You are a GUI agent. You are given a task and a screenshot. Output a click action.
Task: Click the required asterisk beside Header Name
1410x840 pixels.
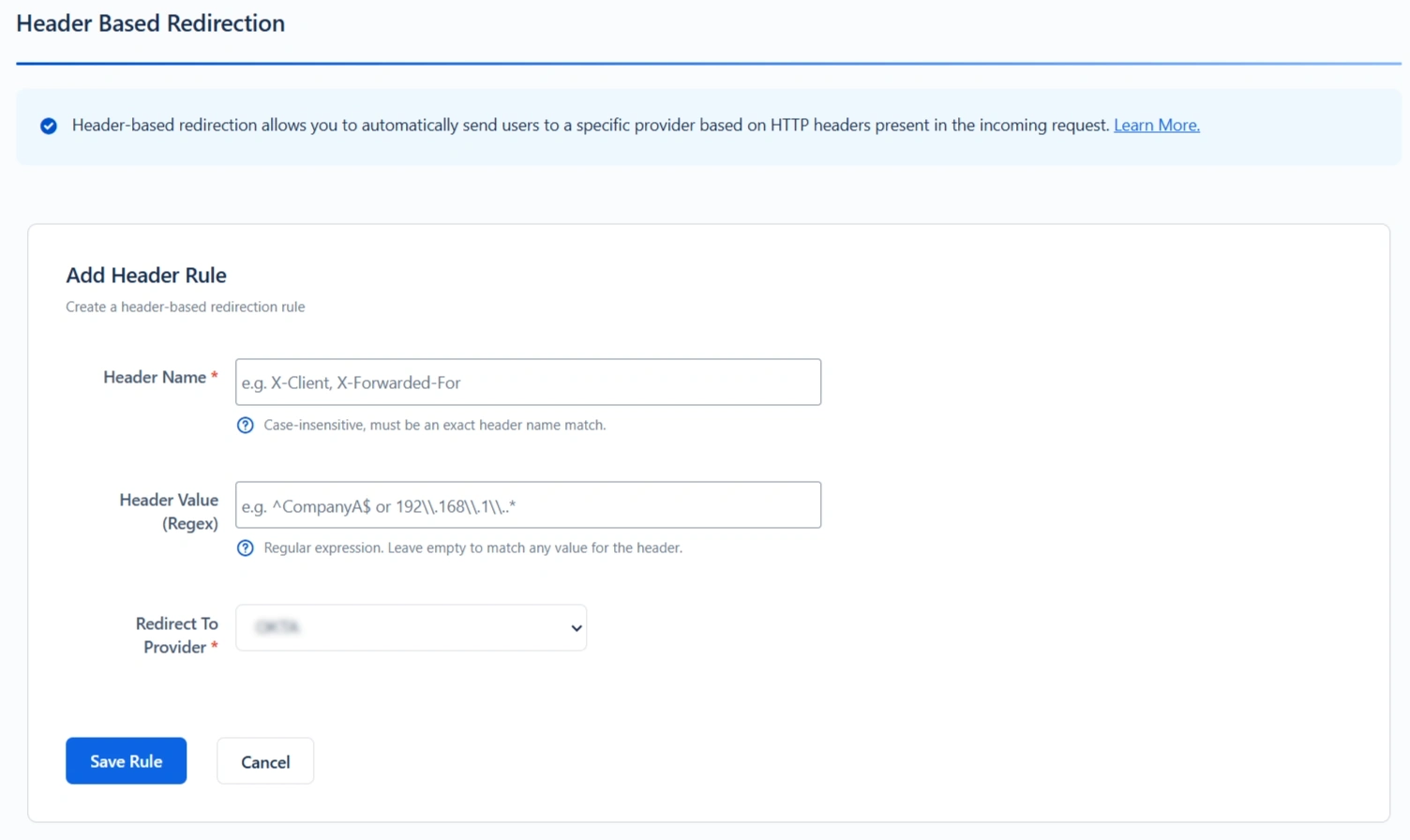coord(214,373)
